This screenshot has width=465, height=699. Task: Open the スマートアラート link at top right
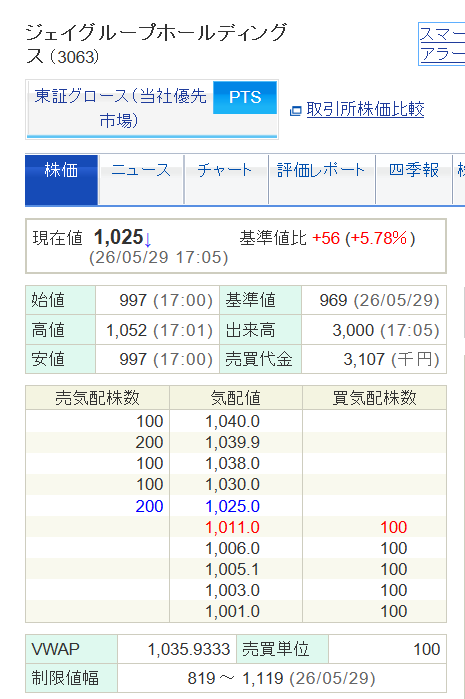pos(442,44)
